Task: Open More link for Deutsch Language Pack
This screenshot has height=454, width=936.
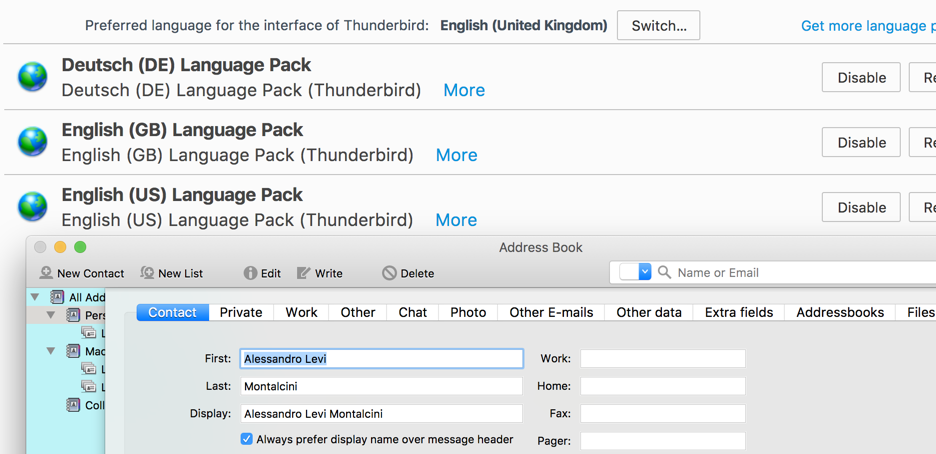Action: click(464, 90)
